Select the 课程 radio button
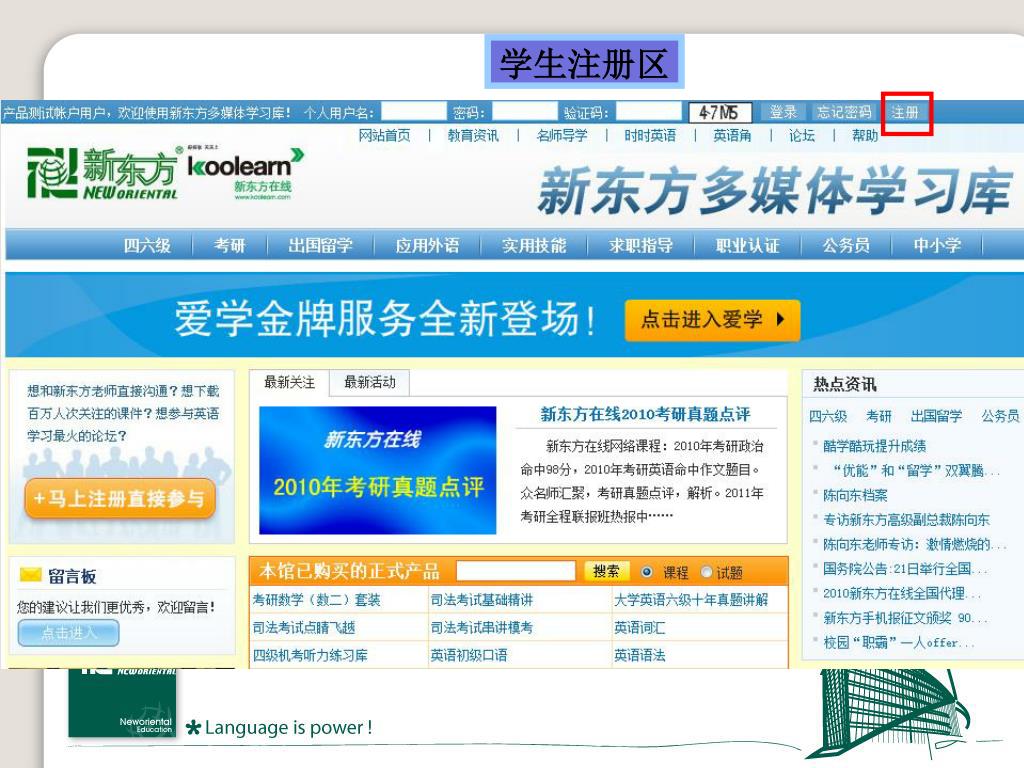 point(647,572)
